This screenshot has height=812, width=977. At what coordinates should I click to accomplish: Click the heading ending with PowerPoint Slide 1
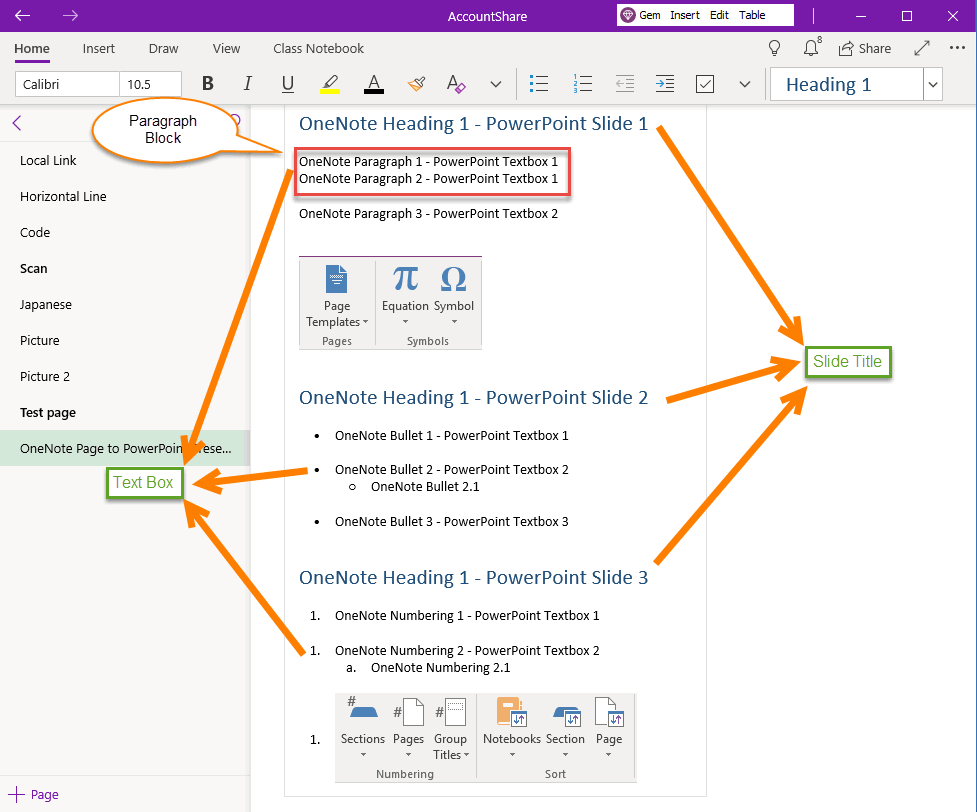[x=473, y=123]
